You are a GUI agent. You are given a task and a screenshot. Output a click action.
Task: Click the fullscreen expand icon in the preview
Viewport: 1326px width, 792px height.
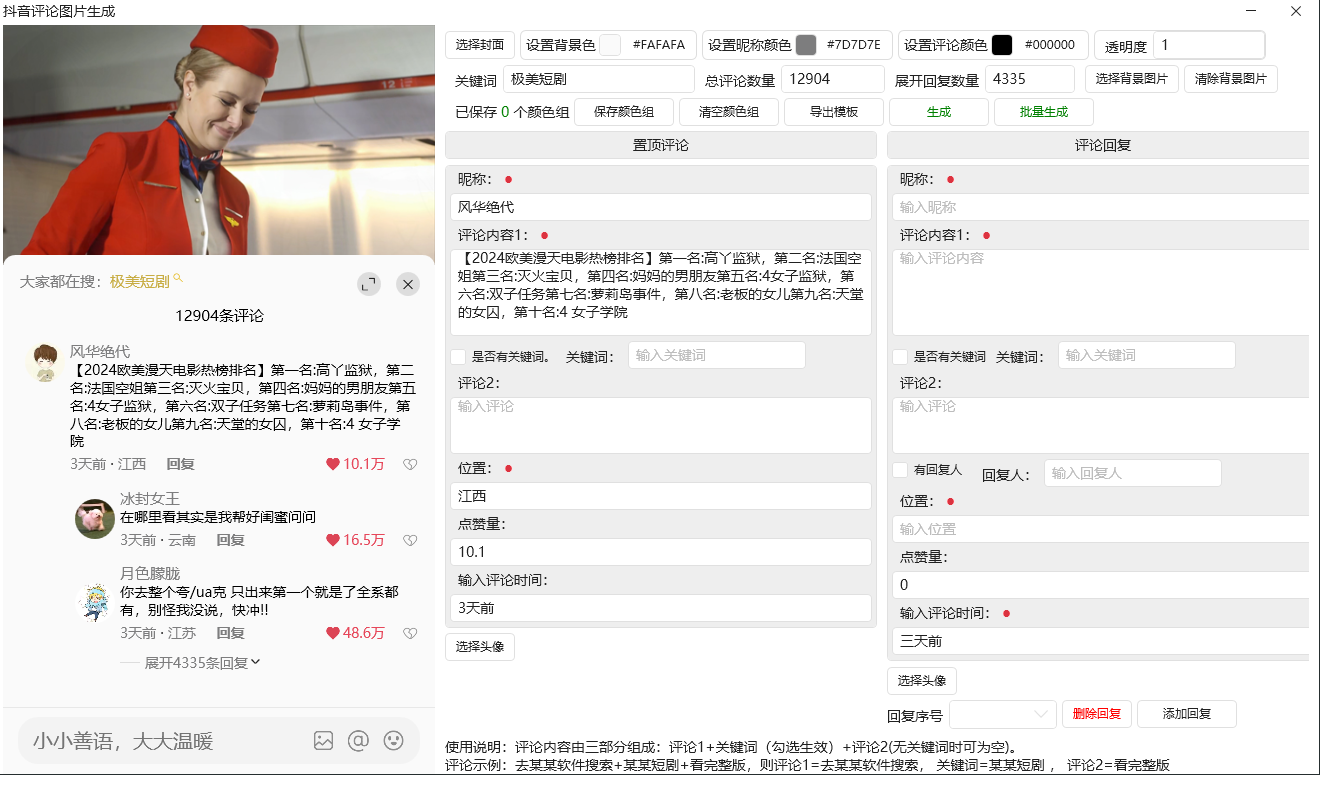tap(369, 284)
